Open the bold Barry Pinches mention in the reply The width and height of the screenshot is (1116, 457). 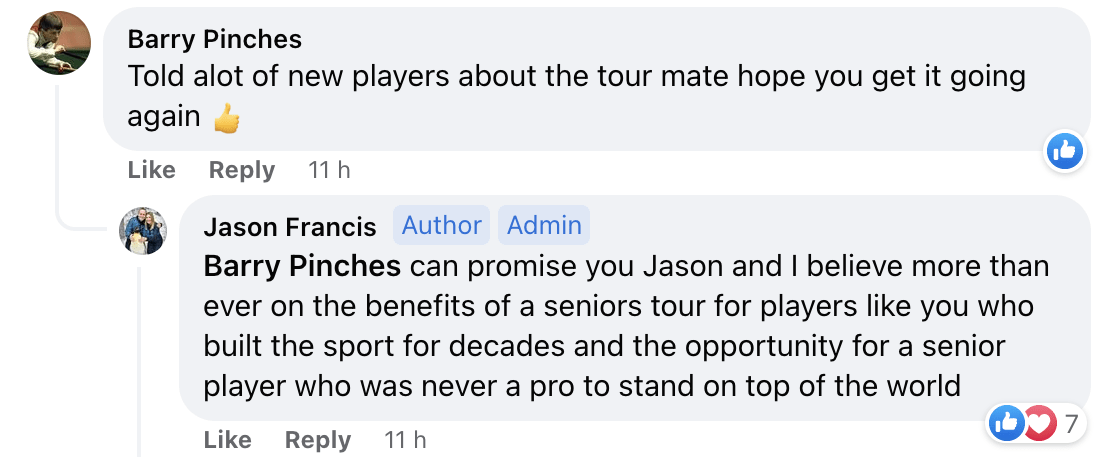(x=302, y=267)
